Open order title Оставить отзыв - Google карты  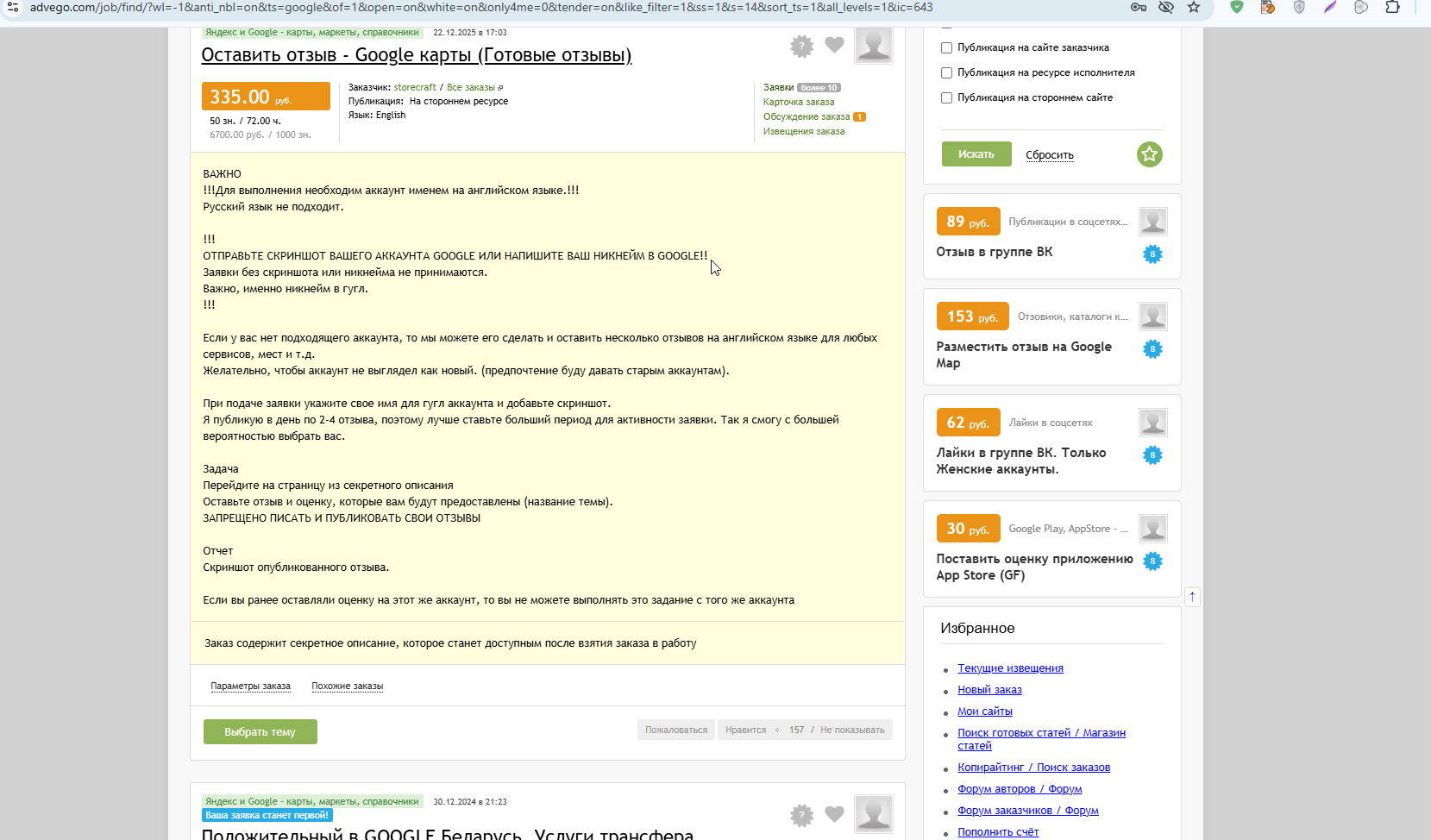point(417,55)
